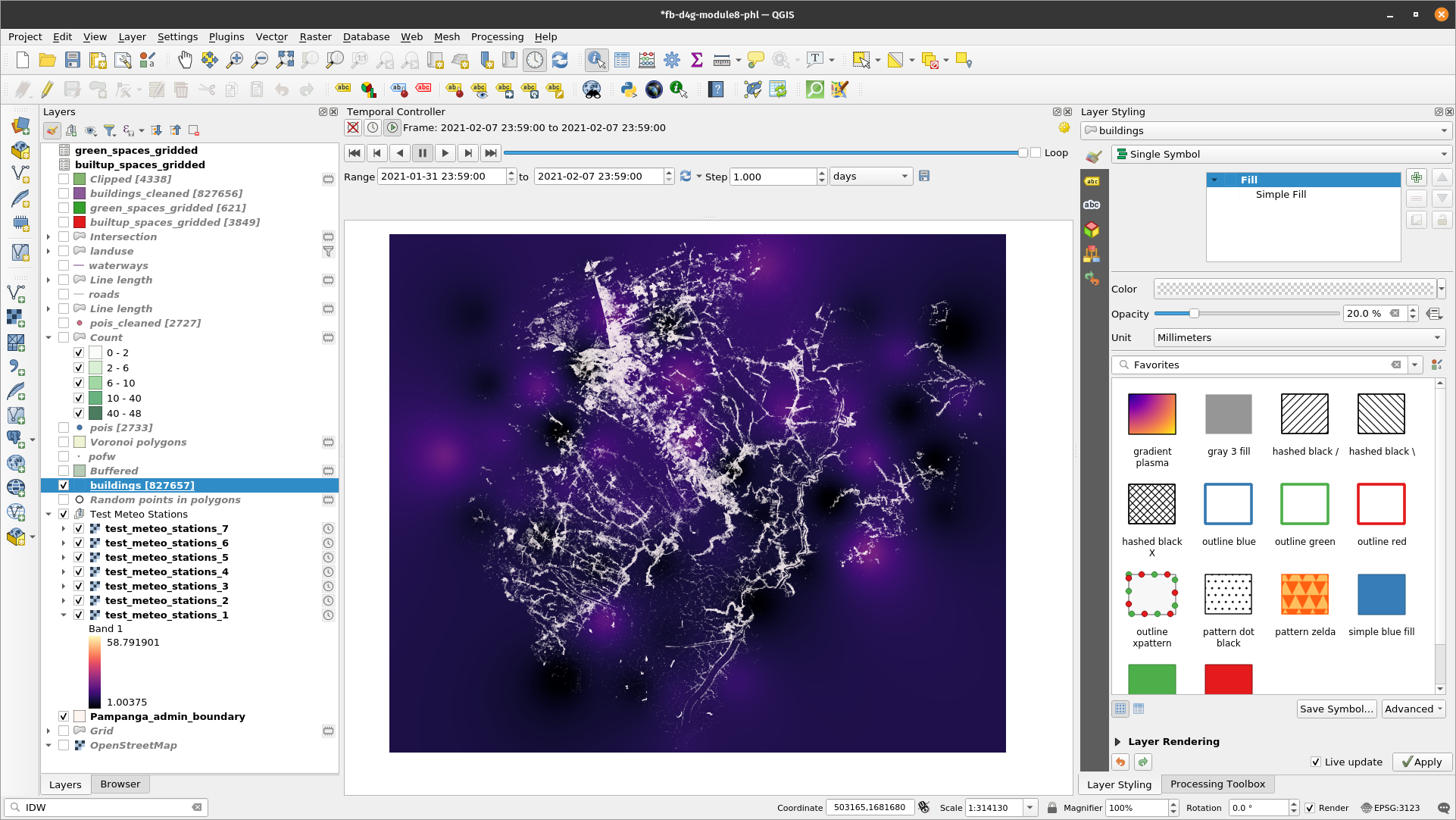This screenshot has height=820, width=1456.
Task: Open the days step unit dropdown
Action: (903, 176)
